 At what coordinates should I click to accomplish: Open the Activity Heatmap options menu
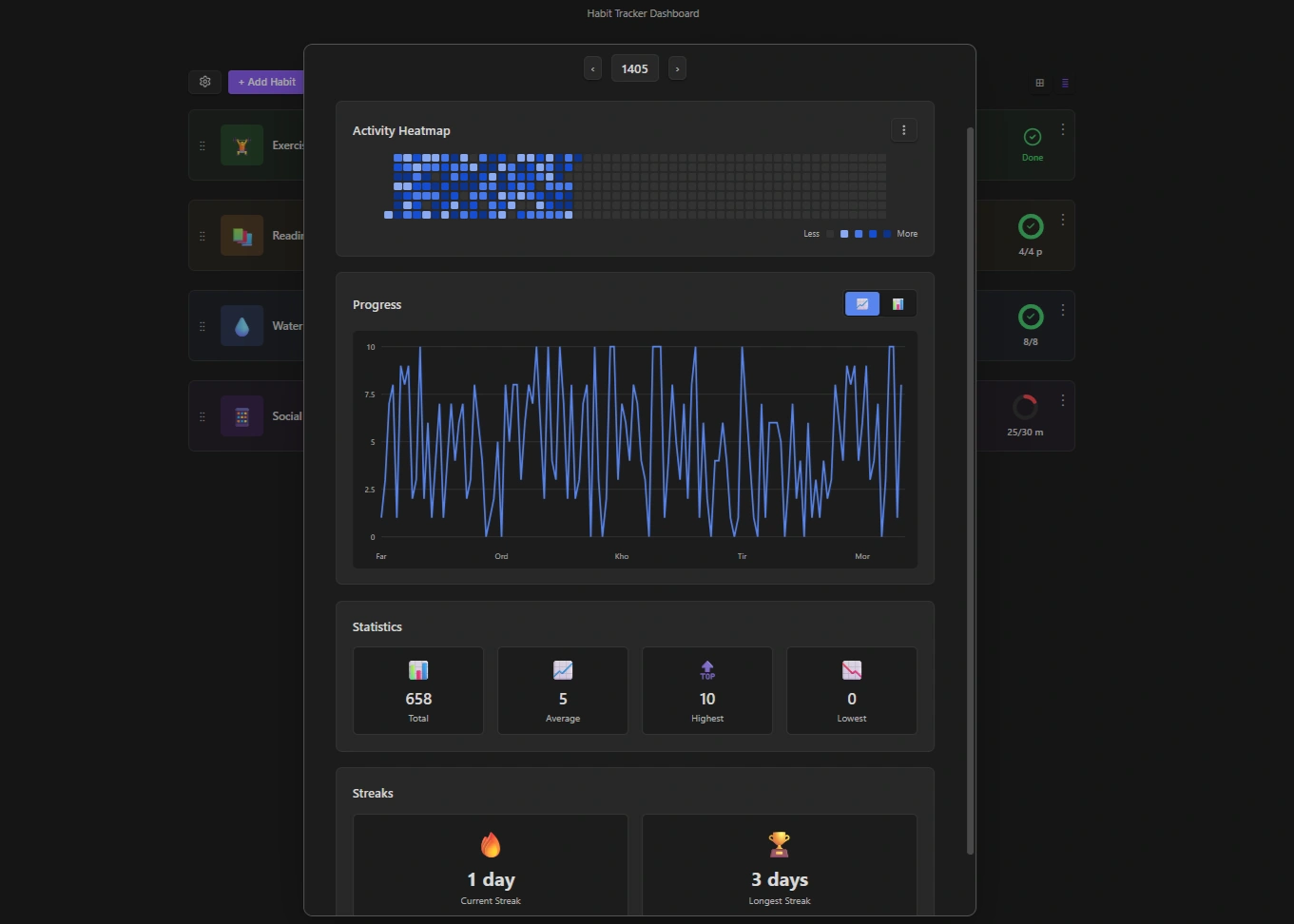[904, 130]
